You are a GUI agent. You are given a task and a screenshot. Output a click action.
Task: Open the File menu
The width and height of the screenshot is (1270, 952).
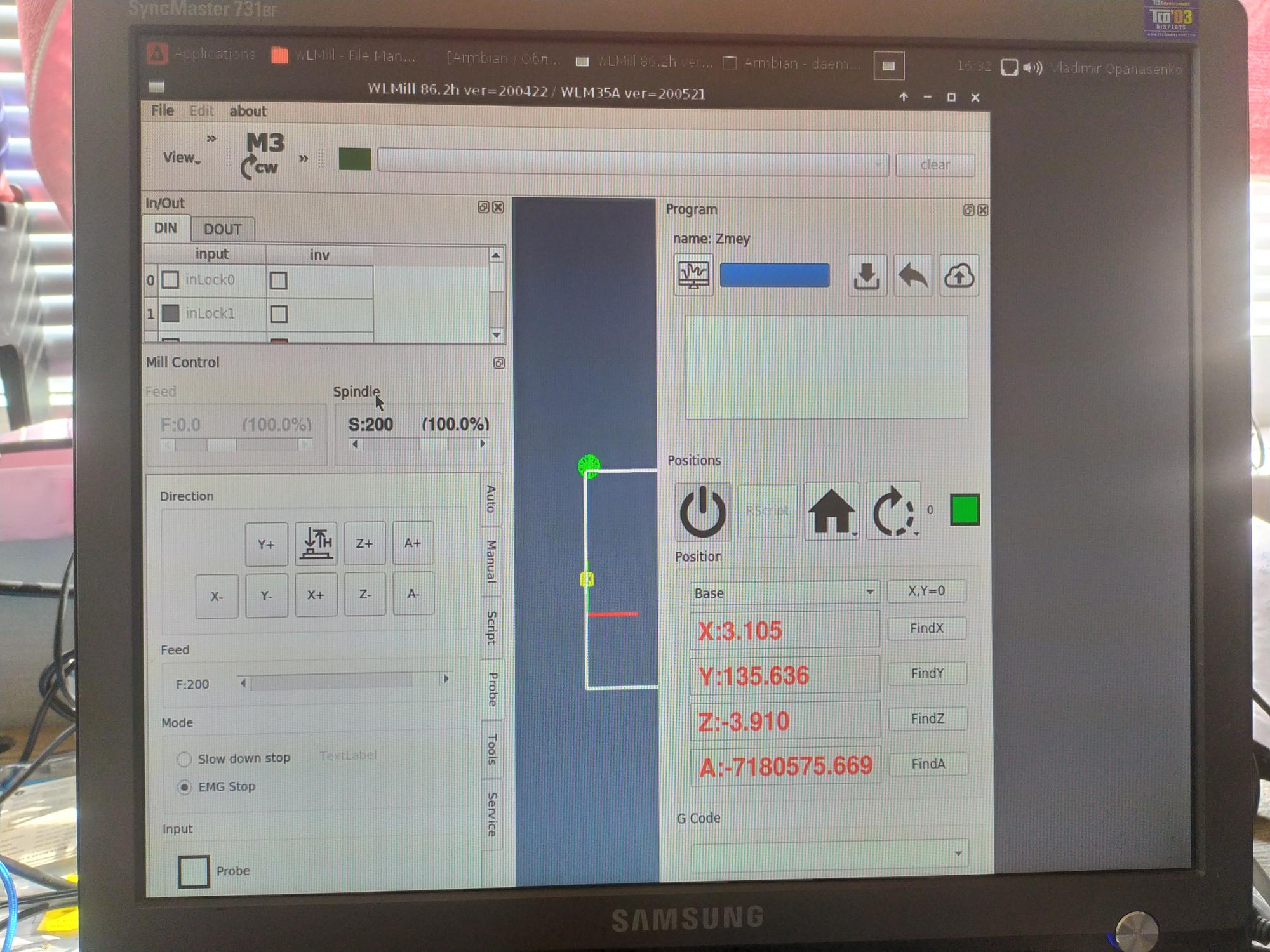point(162,110)
